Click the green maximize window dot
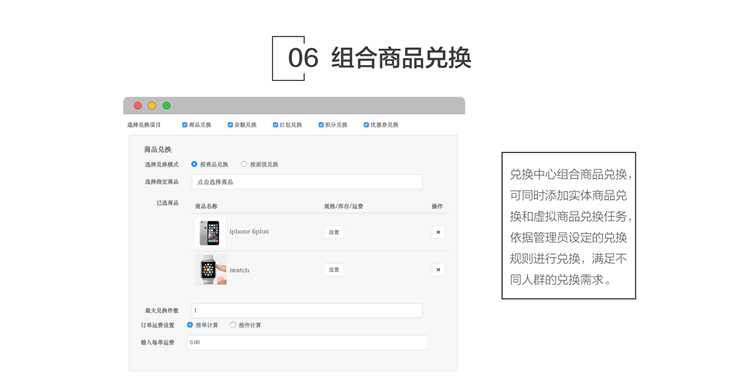Image resolution: width=750 pixels, height=392 pixels. [166, 106]
